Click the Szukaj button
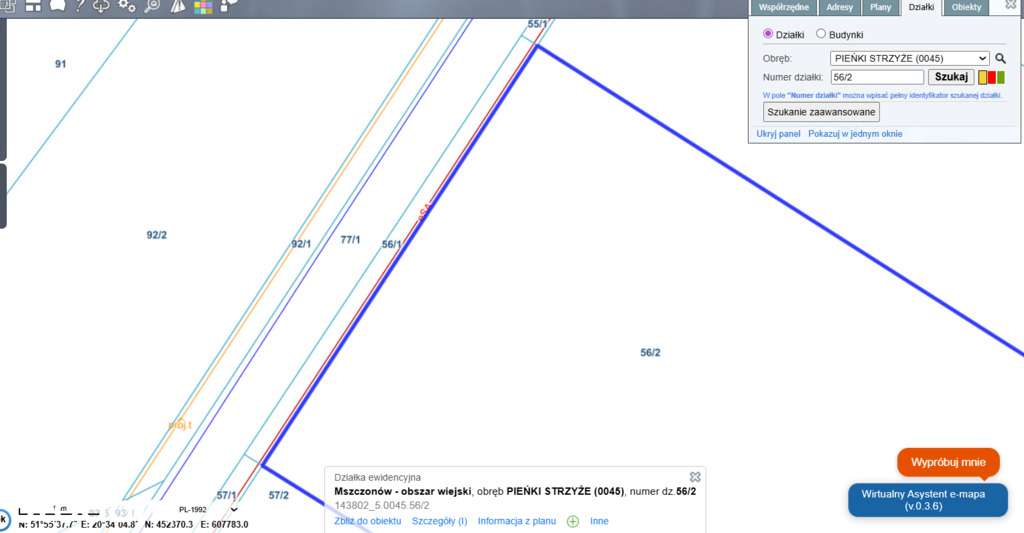1024x533 pixels. pyautogui.click(x=951, y=77)
